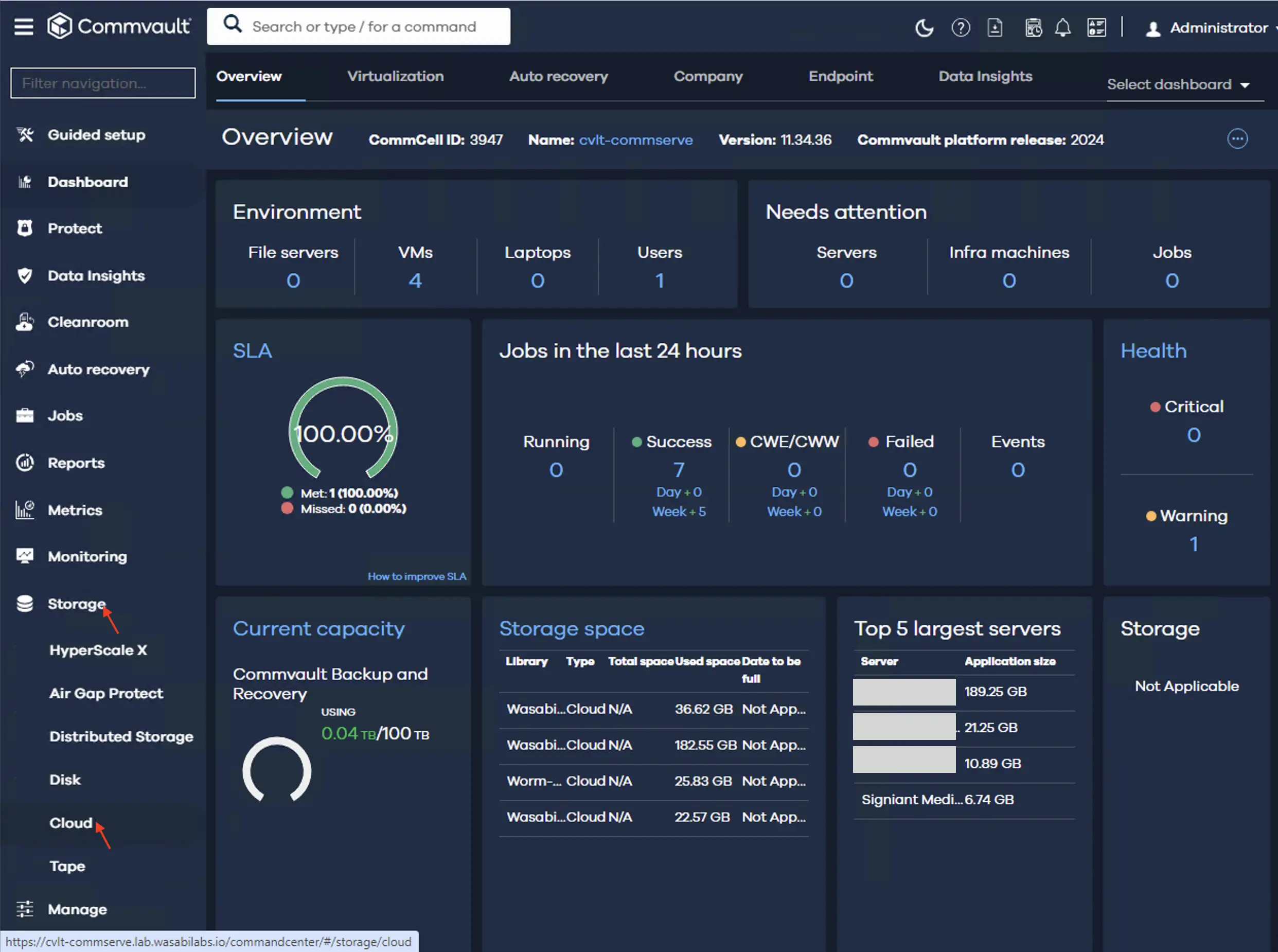Open Auto recovery from the sidebar icon

point(24,369)
